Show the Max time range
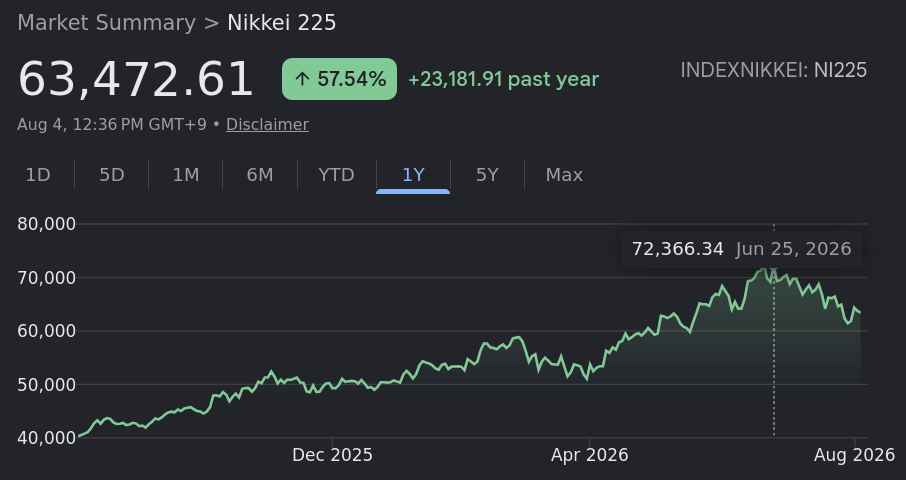 pos(564,174)
